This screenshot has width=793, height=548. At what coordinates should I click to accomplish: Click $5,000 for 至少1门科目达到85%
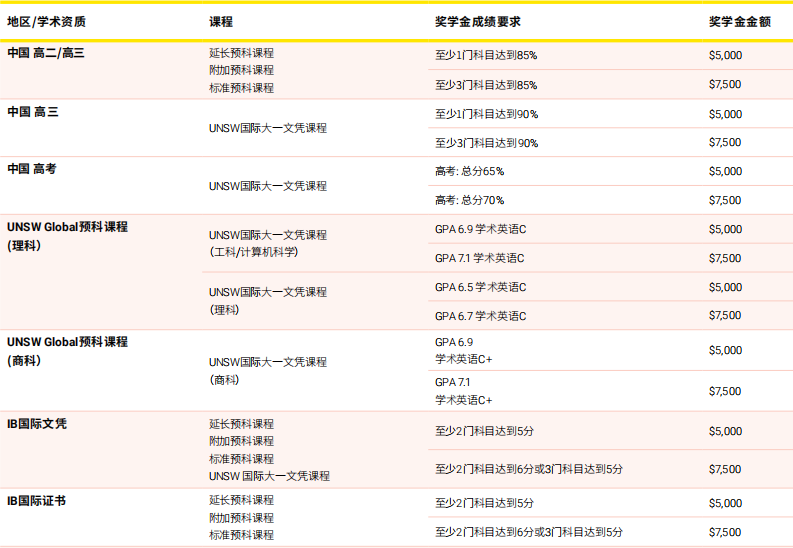coord(725,55)
